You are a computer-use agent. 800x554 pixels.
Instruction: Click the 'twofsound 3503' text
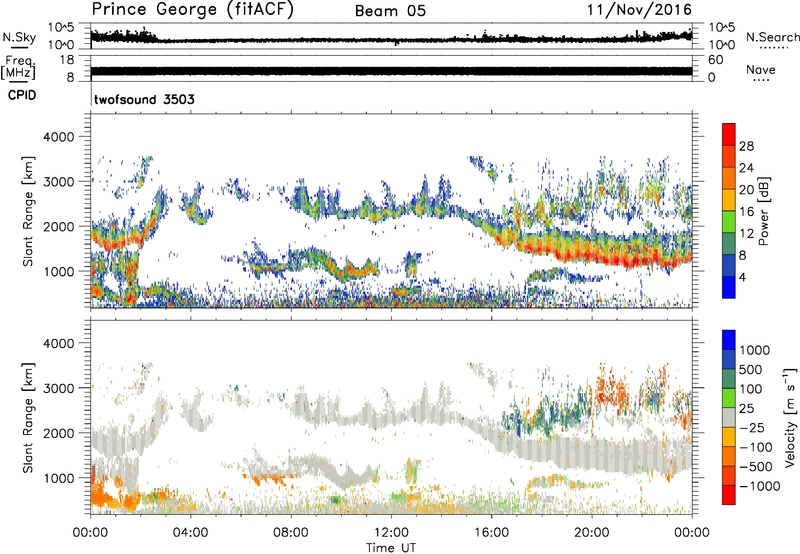(x=144, y=99)
